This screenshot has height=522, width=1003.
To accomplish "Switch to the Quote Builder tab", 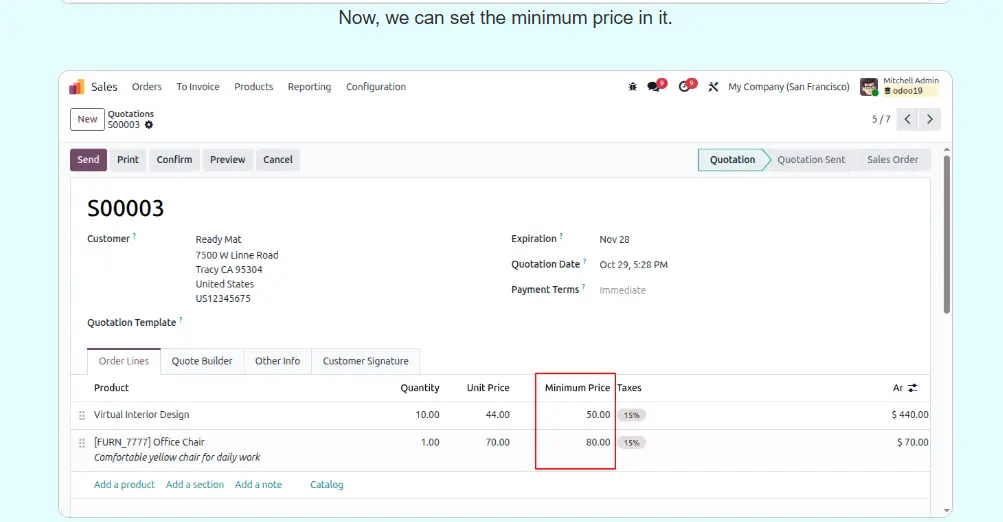I will [x=202, y=361].
